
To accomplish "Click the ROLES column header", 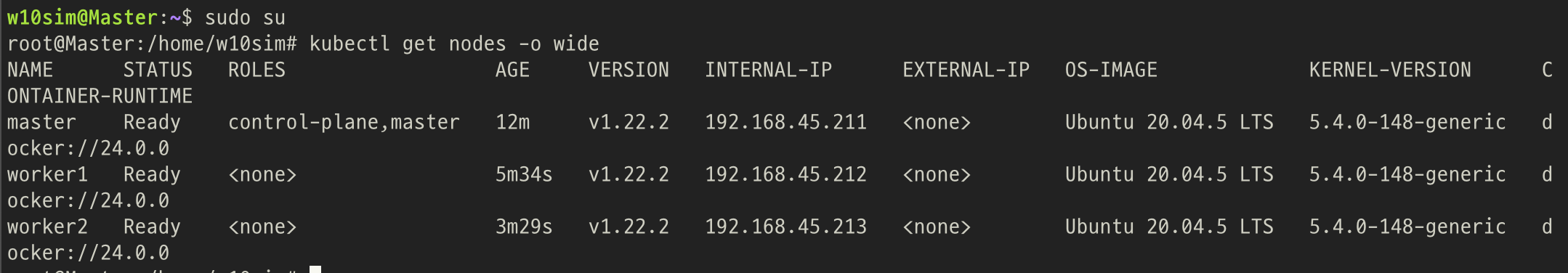I will pos(256,70).
